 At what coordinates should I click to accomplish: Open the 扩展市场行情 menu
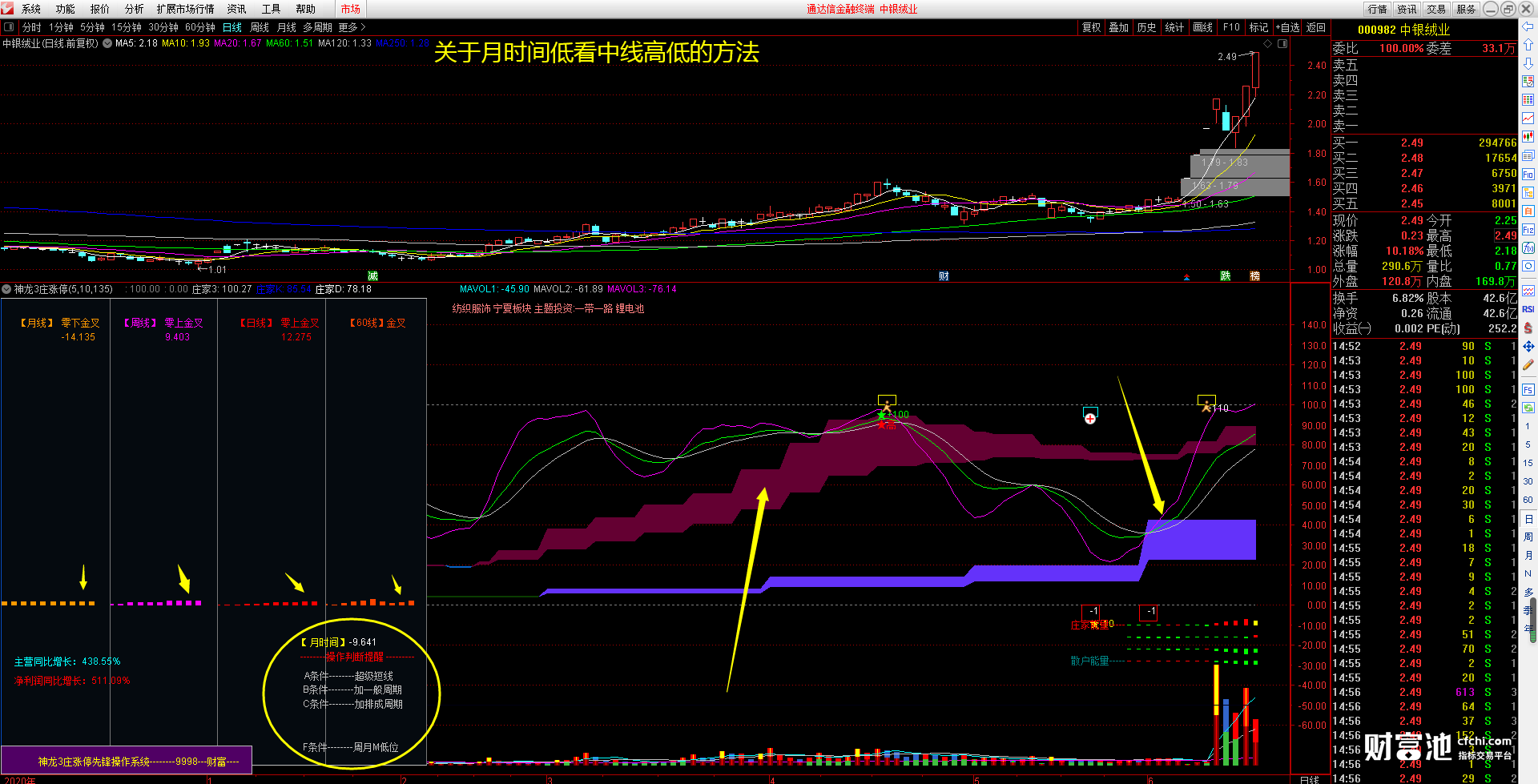[185, 9]
